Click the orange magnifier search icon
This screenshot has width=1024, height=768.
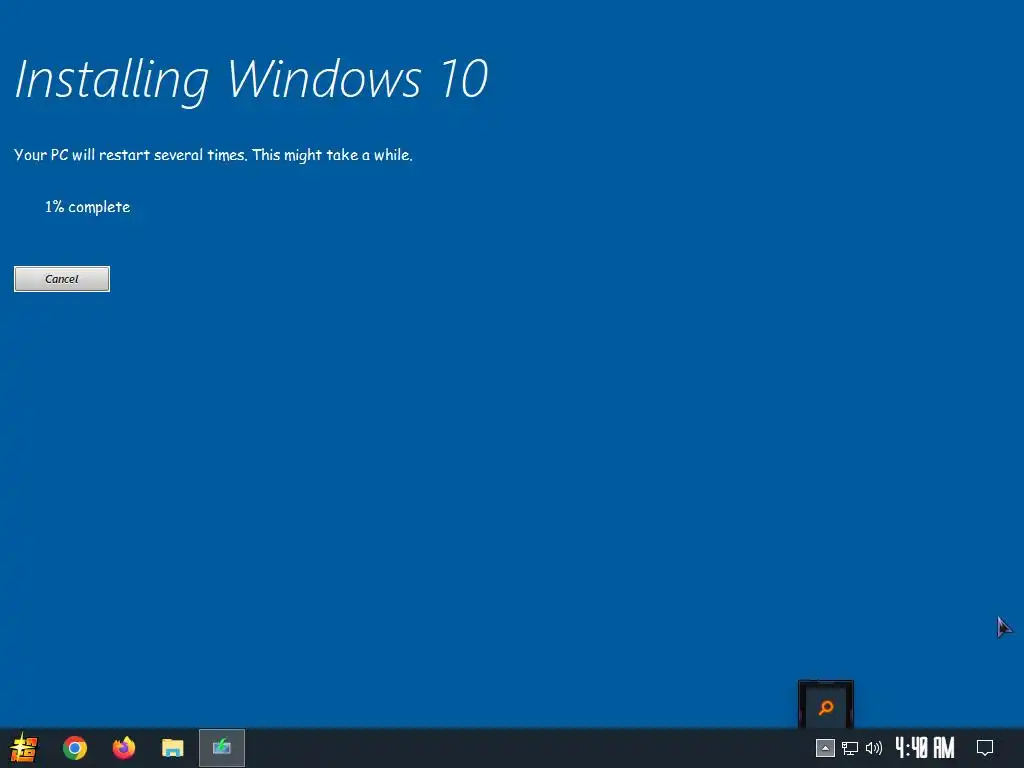[x=826, y=706]
